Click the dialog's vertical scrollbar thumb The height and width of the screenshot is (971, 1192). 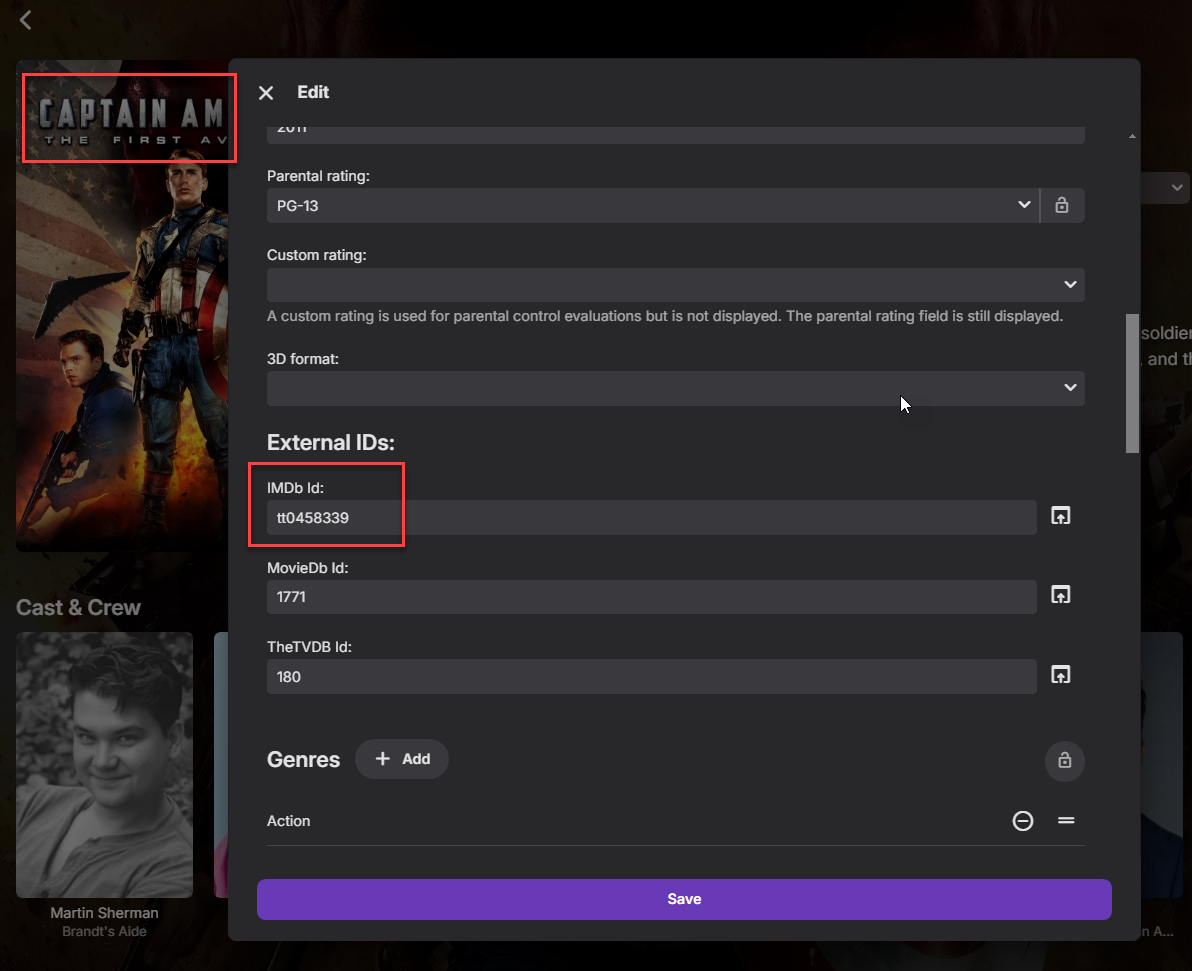pos(1132,383)
